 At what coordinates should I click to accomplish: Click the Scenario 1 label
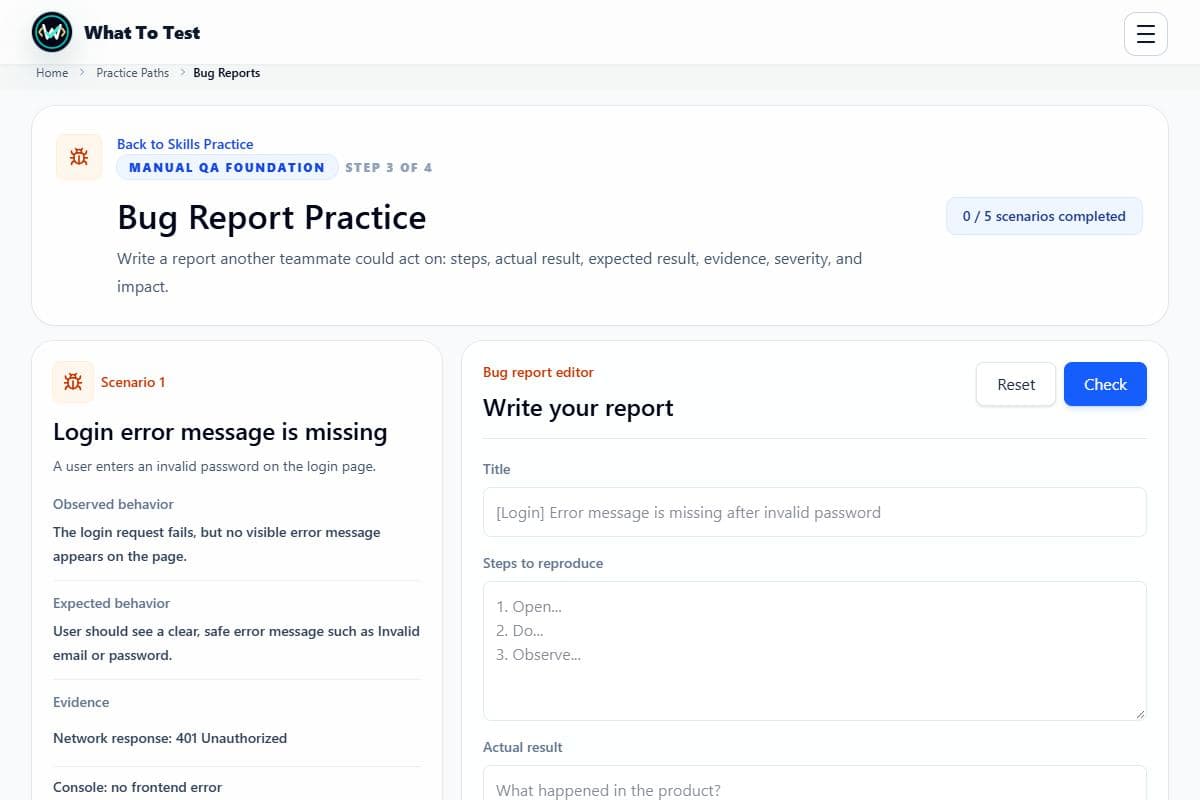pos(133,382)
